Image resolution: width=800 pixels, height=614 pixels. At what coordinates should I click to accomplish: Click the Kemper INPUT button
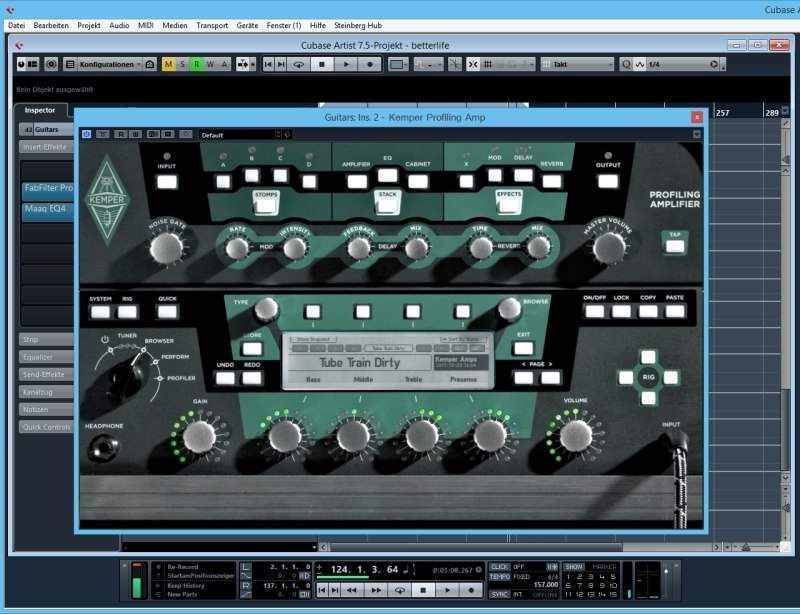point(167,182)
